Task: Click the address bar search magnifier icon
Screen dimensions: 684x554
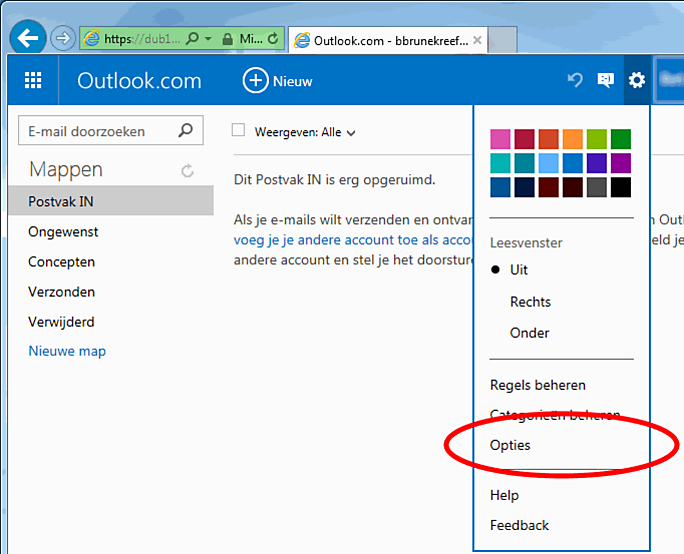Action: pyautogui.click(x=192, y=39)
